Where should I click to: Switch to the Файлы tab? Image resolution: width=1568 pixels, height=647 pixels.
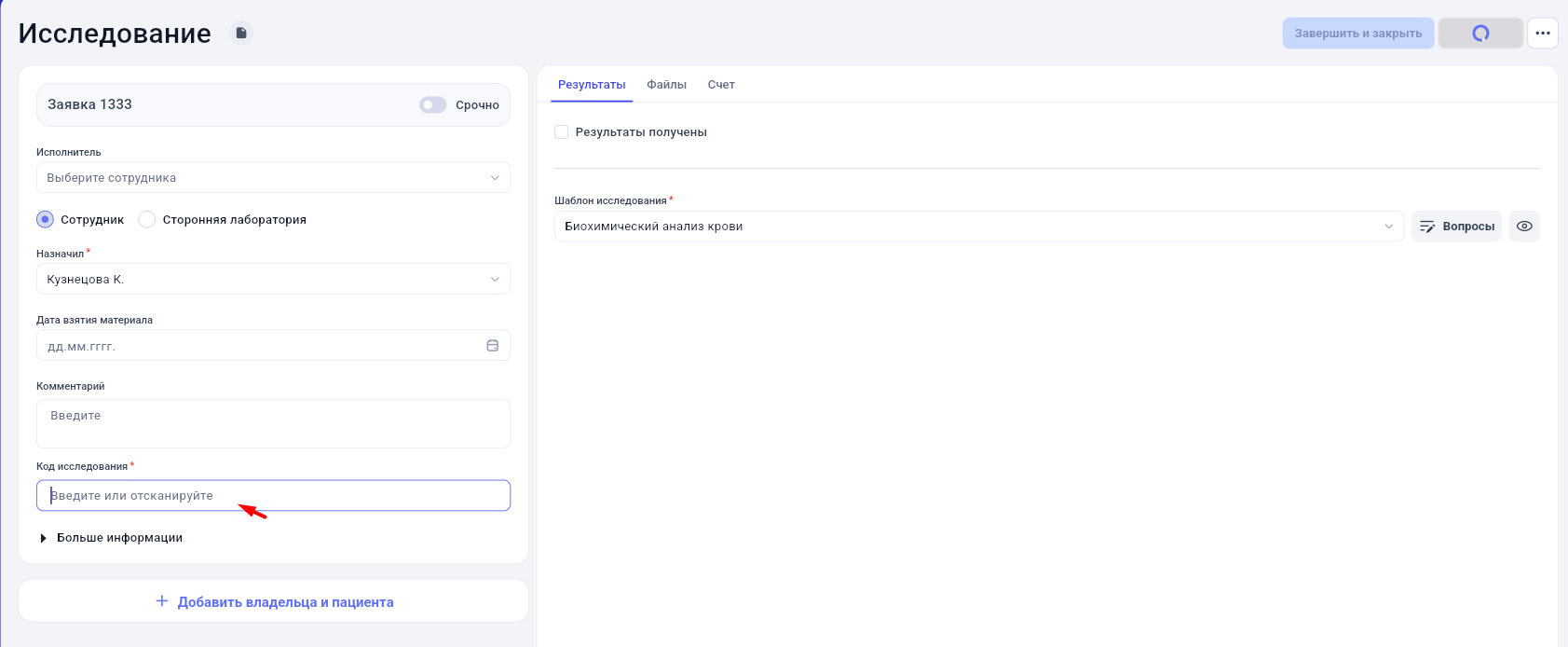pos(667,85)
